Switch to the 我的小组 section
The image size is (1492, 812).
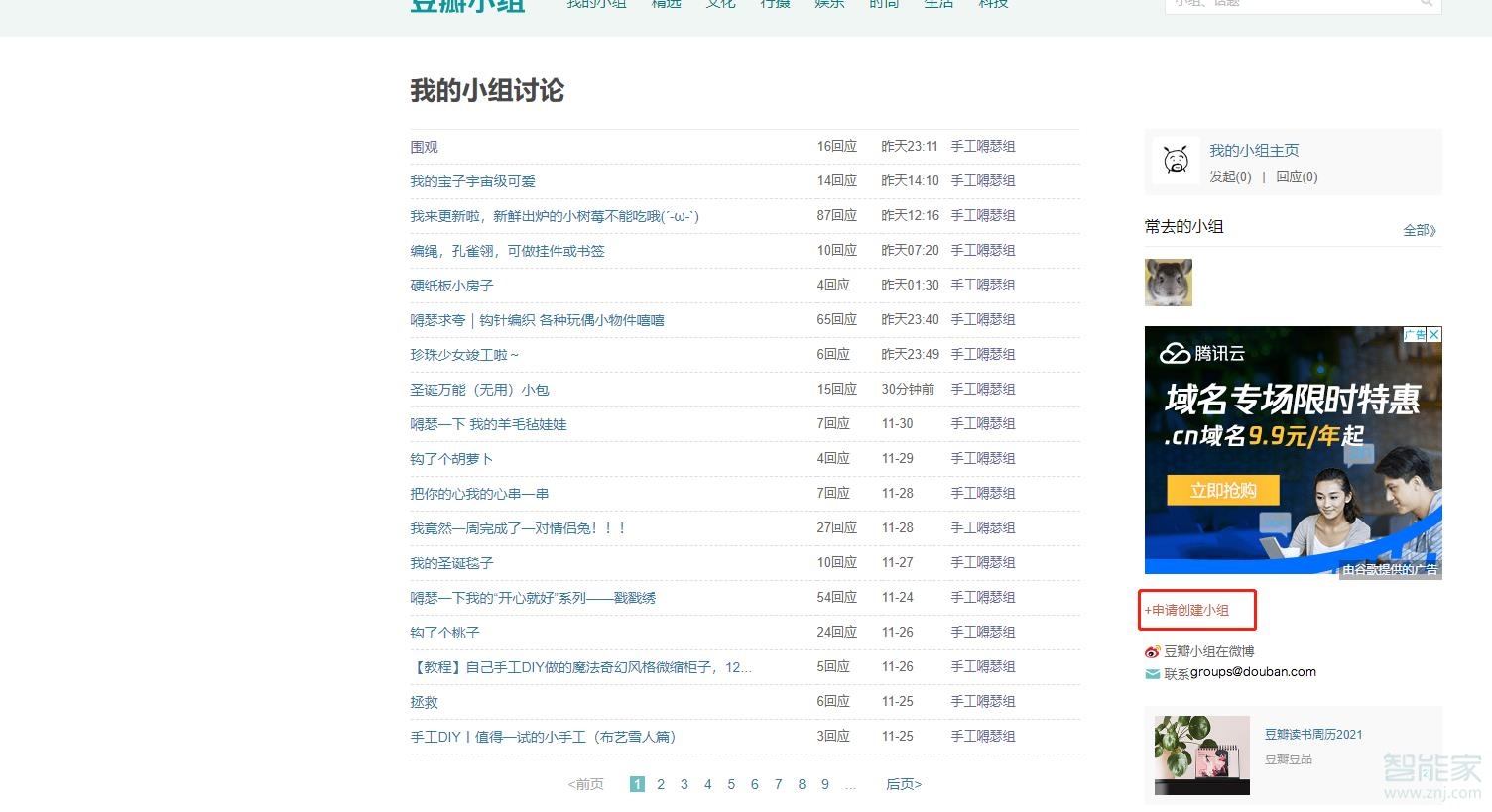pyautogui.click(x=595, y=5)
